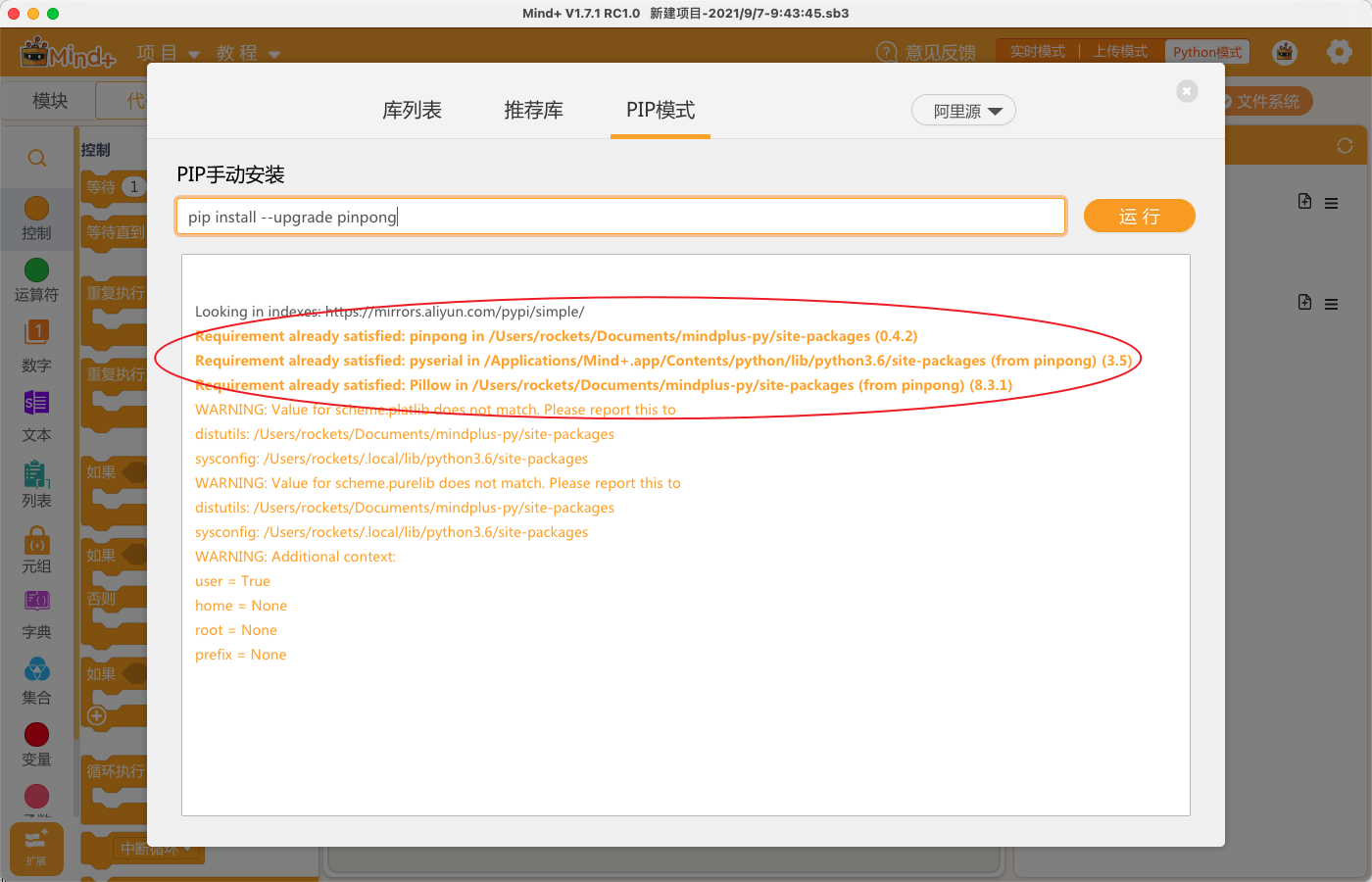Viewport: 1372px width, 882px height.
Task: Select Python模式
Action: pos(1206,52)
